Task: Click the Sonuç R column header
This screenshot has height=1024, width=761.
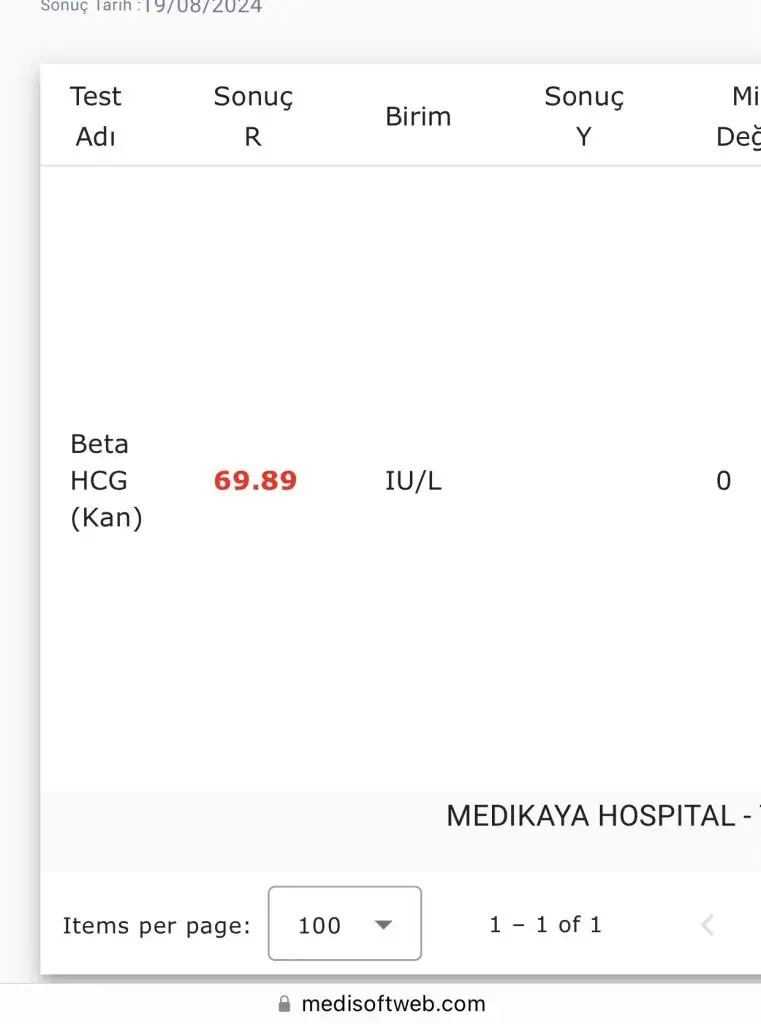Action: [253, 116]
